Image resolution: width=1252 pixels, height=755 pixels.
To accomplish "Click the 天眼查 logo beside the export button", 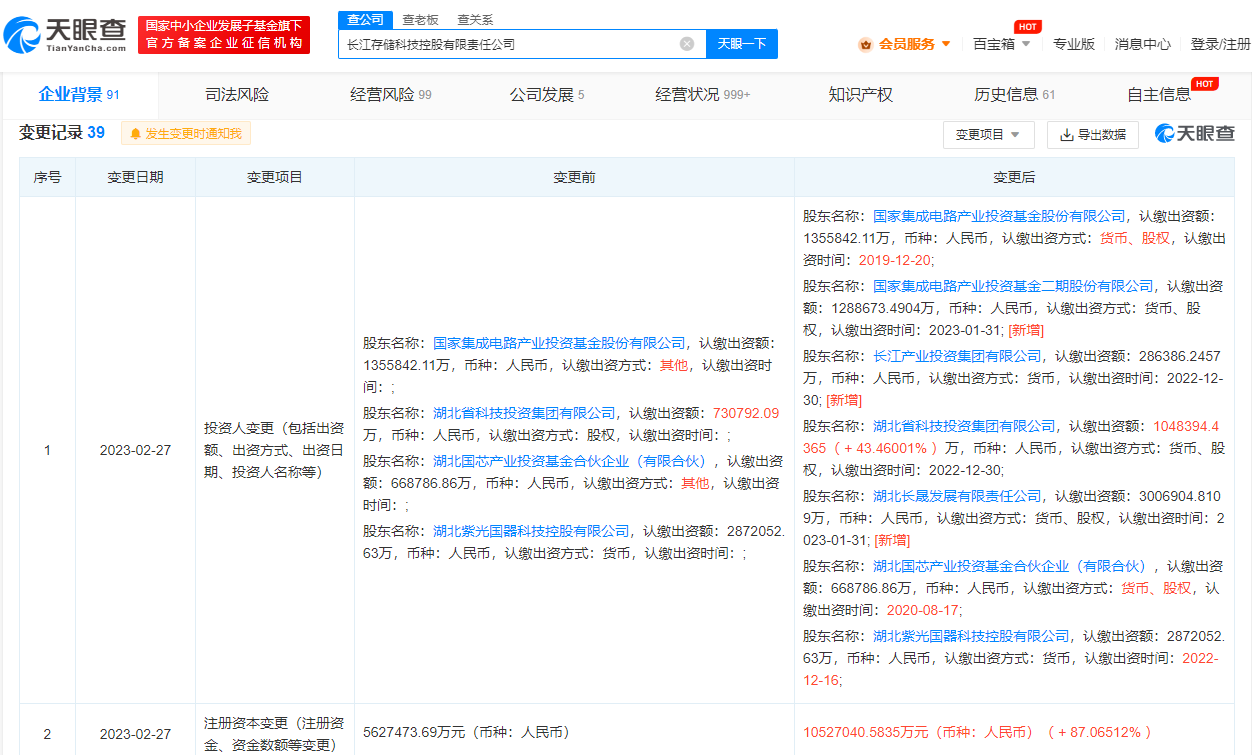I will (x=1195, y=134).
